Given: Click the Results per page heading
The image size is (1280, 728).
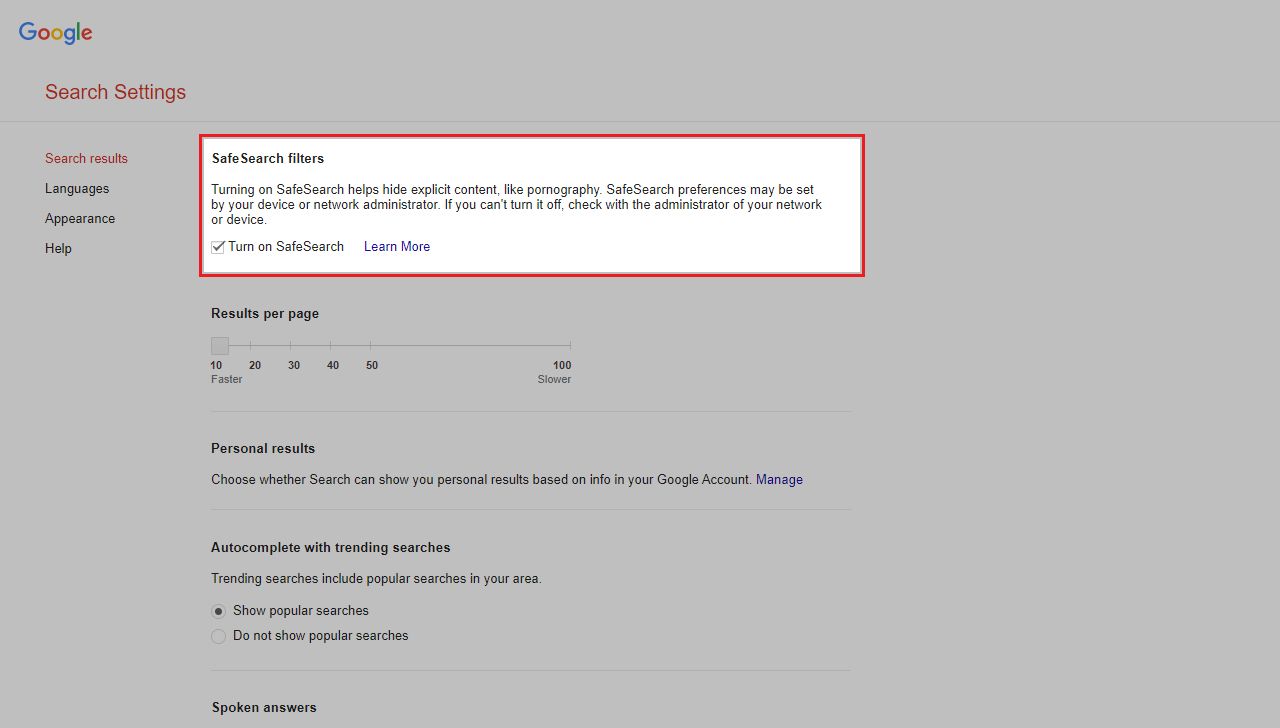Looking at the screenshot, I should tap(265, 313).
